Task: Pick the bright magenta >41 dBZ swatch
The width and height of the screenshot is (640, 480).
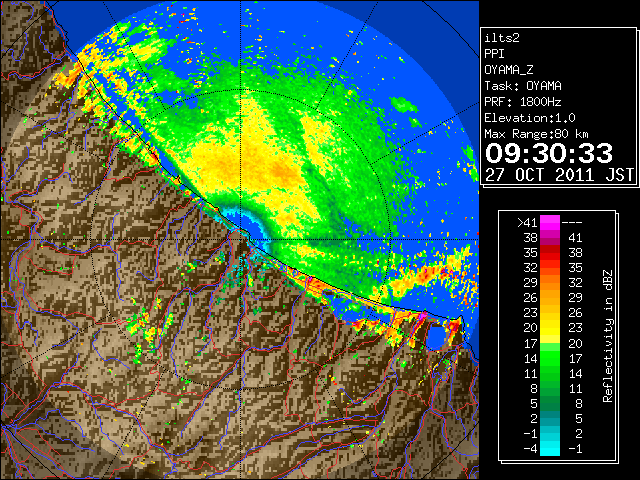Action: (x=550, y=223)
